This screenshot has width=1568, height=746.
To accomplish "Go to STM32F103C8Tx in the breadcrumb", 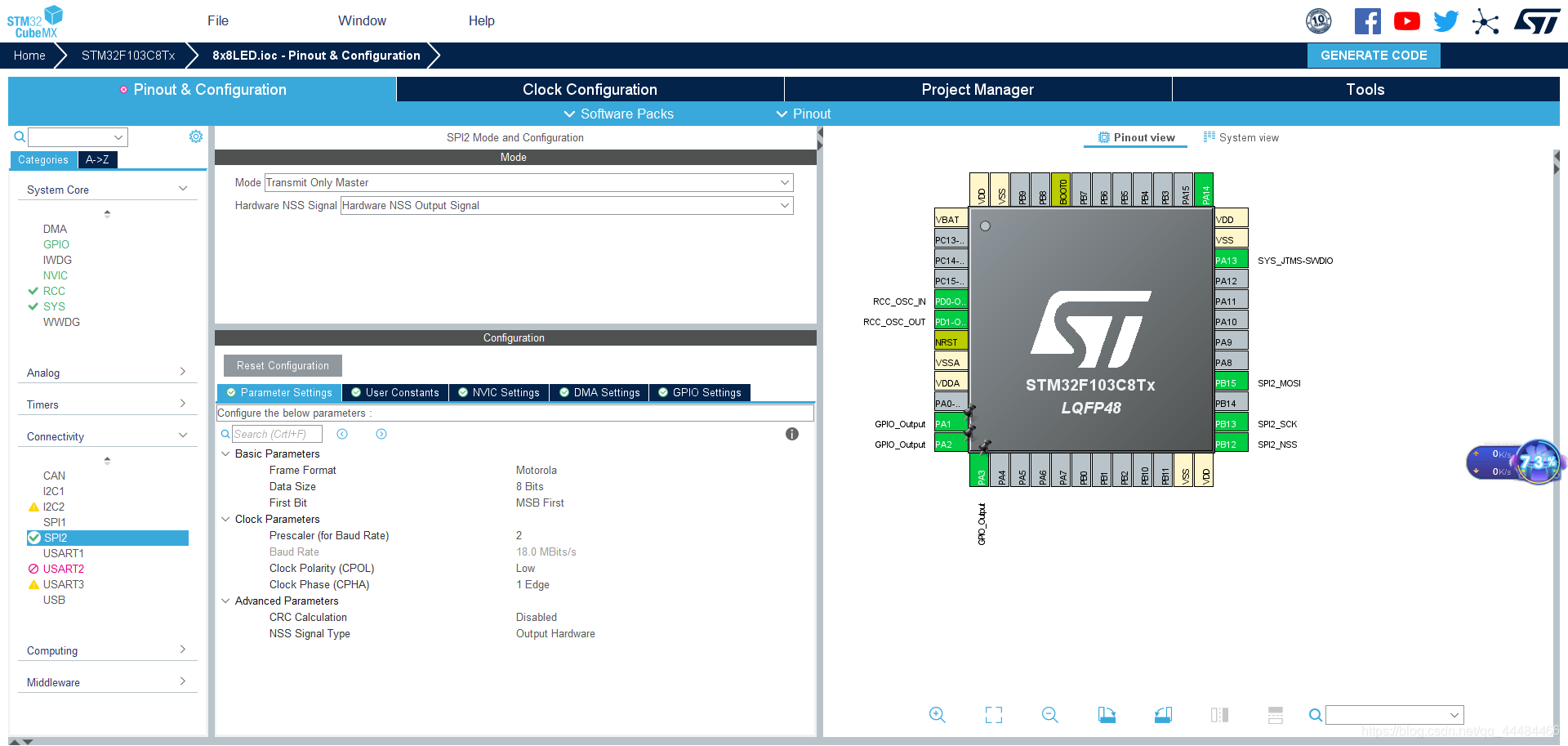I will coord(128,56).
